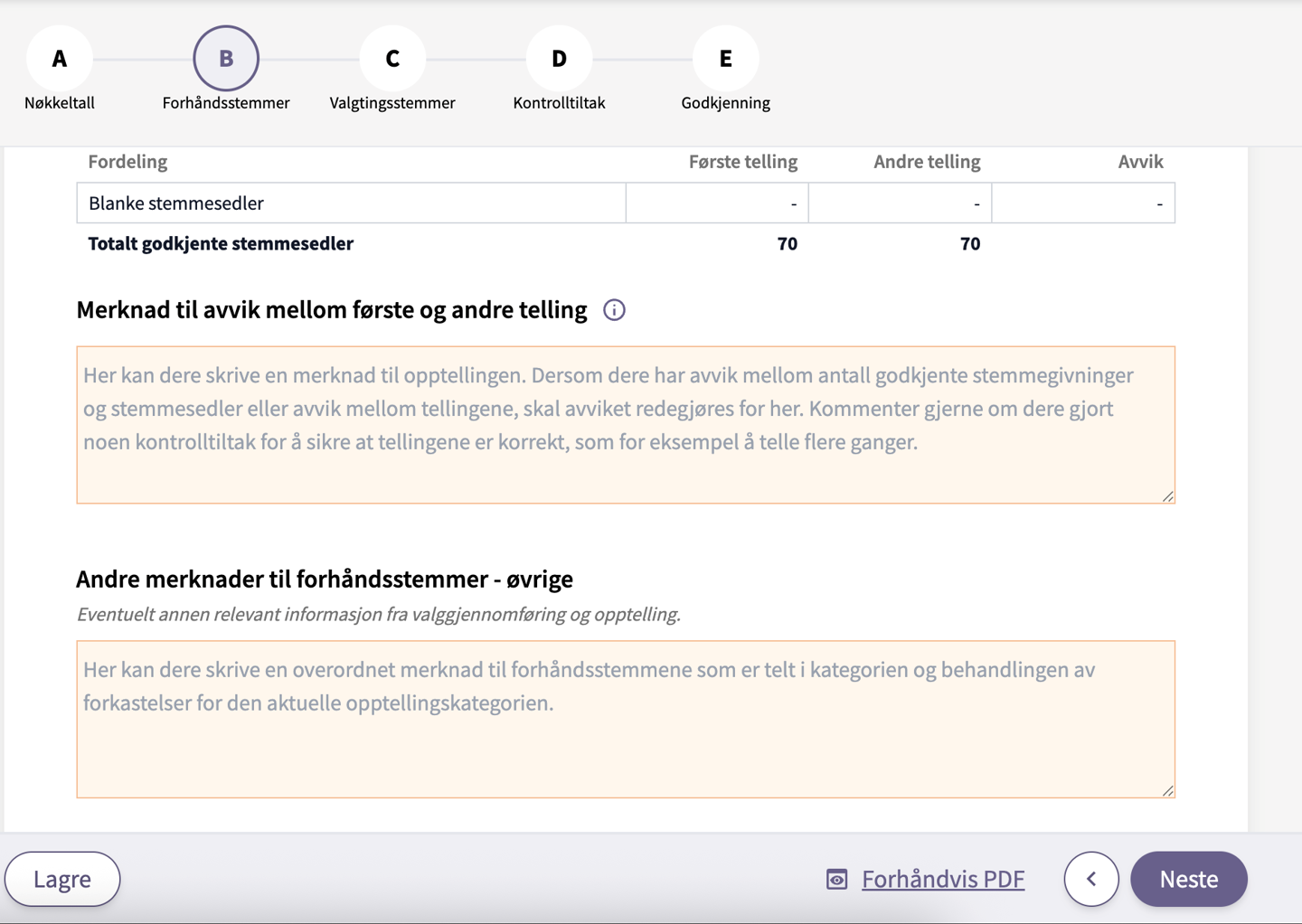1302x924 pixels.
Task: Click the Blanke stemmesedler Første telling cell
Action: point(717,203)
